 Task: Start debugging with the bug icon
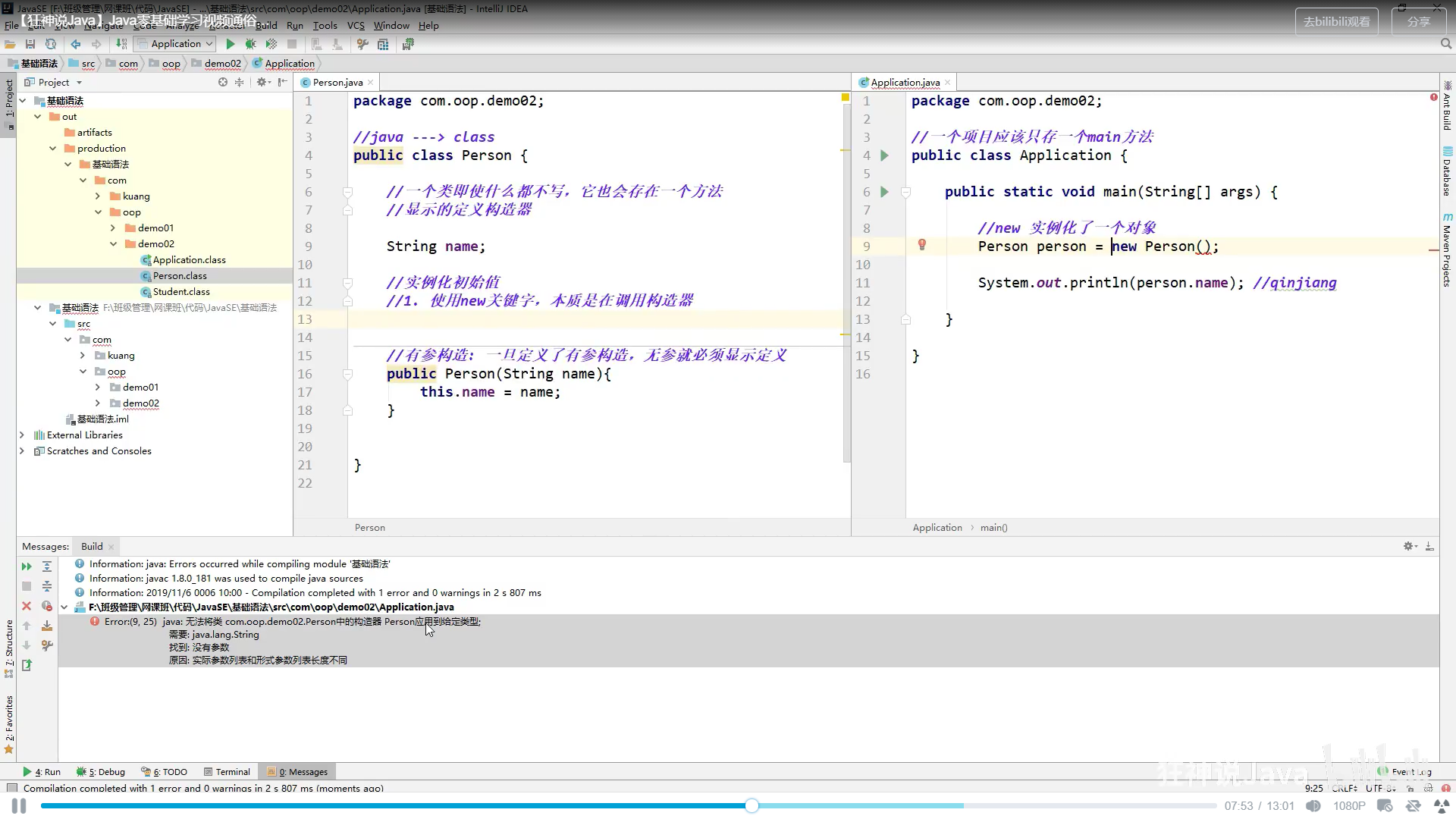pos(250,44)
